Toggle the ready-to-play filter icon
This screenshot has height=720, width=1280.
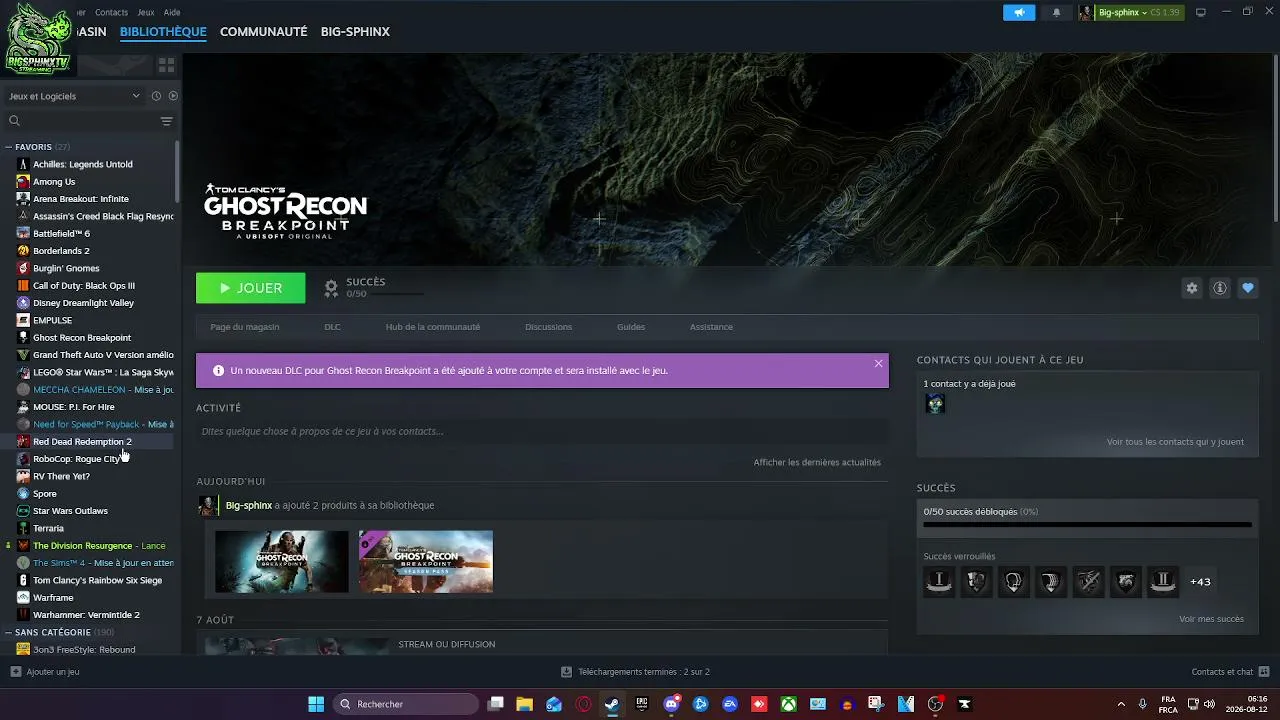[173, 96]
